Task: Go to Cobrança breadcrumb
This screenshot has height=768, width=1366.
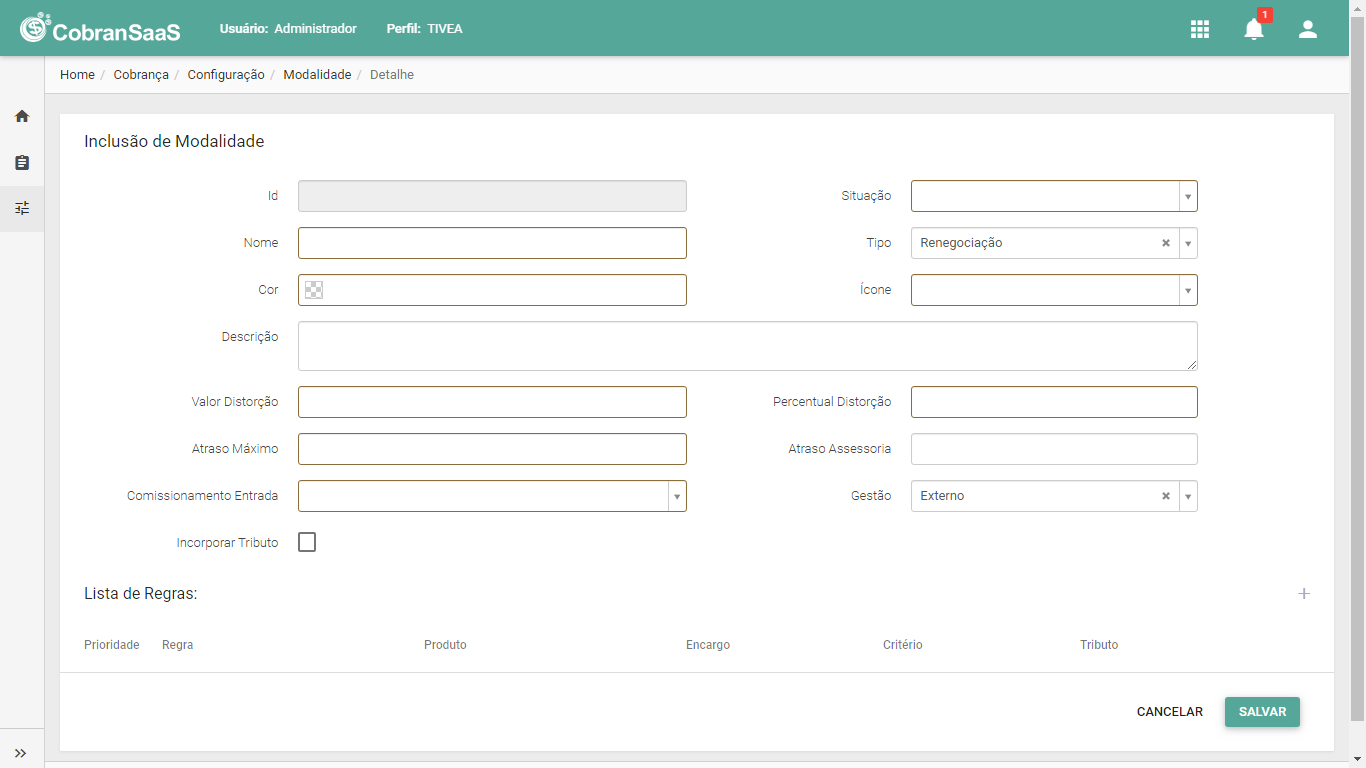Action: 141,75
